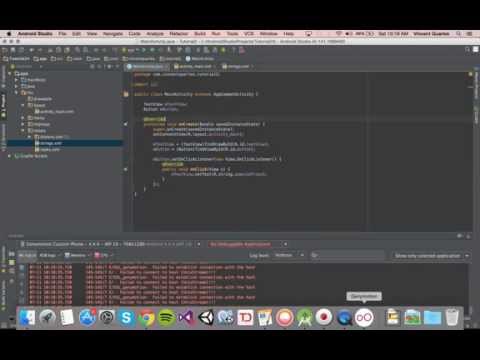The width and height of the screenshot is (480, 360).
Task: Open the Genymotion dock icon
Action: point(364,317)
